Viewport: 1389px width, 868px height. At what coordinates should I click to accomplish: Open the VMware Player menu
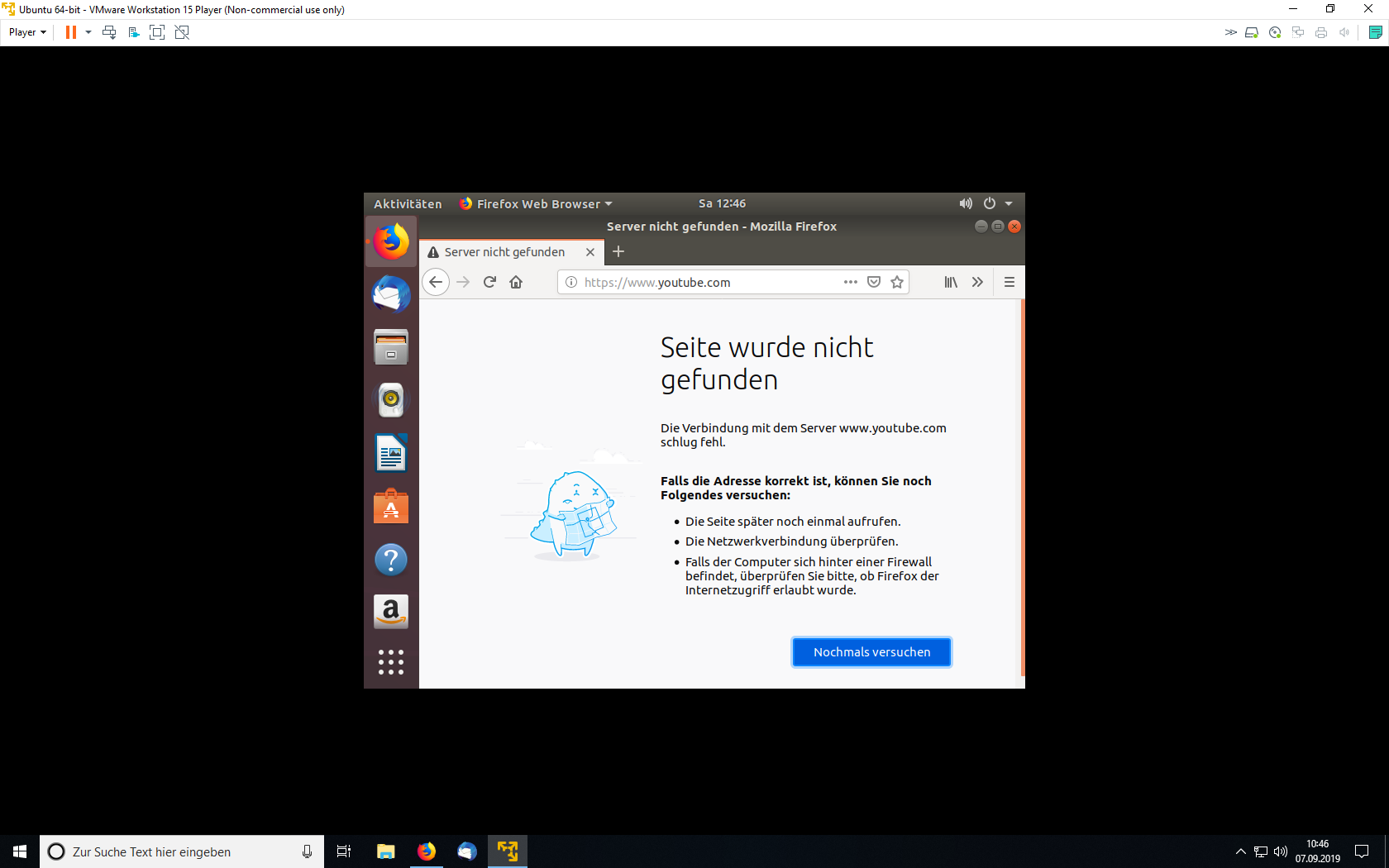point(27,32)
